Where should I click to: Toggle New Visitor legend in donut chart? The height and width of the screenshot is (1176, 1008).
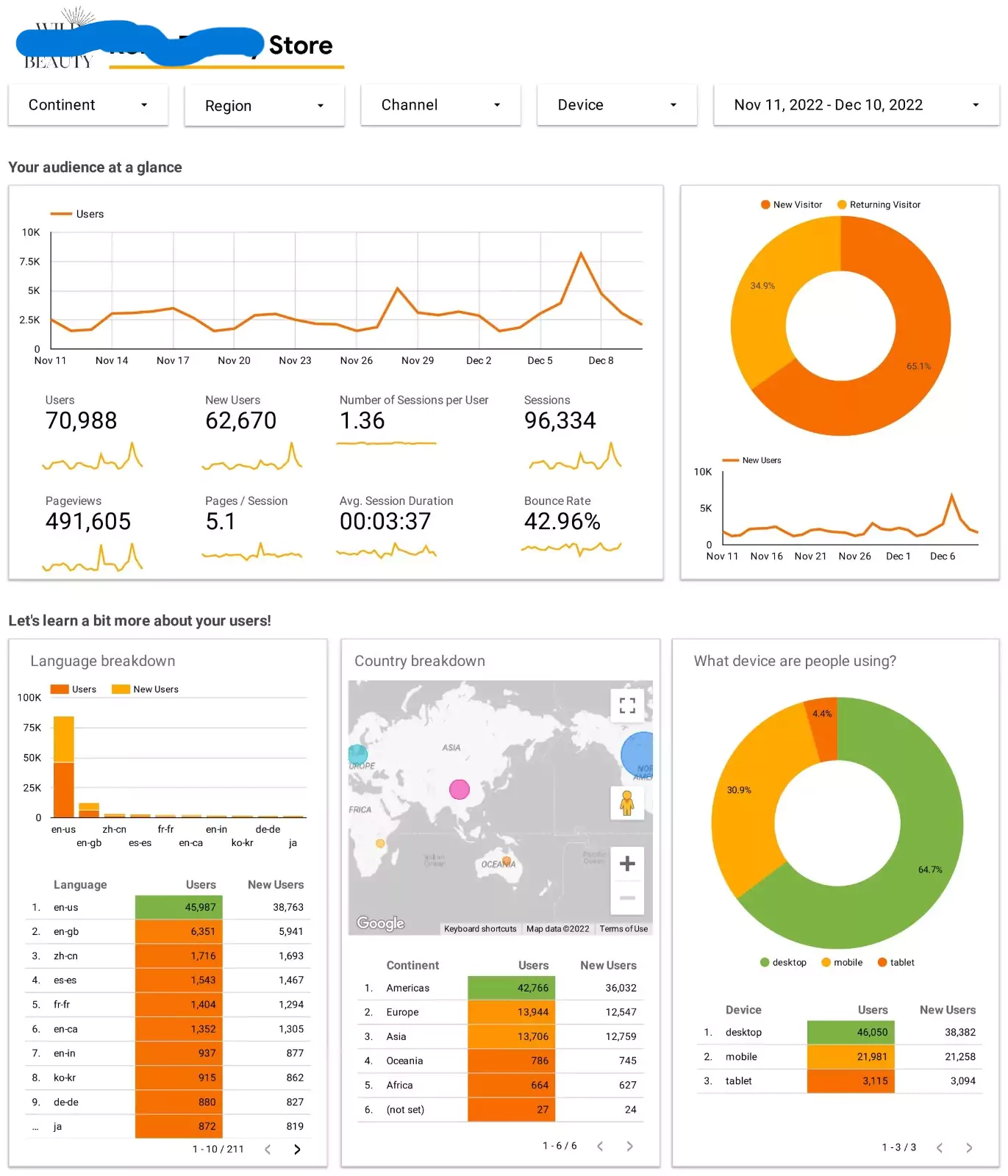[x=791, y=205]
